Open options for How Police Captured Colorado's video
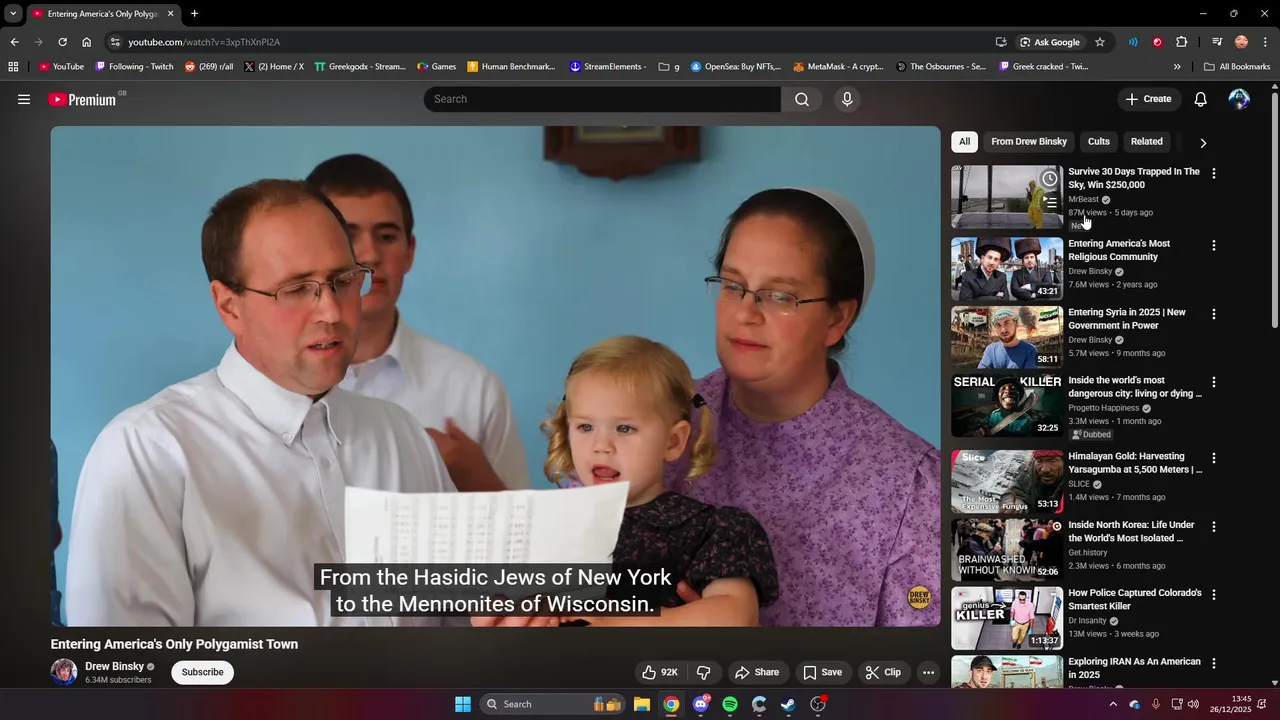 point(1214,594)
